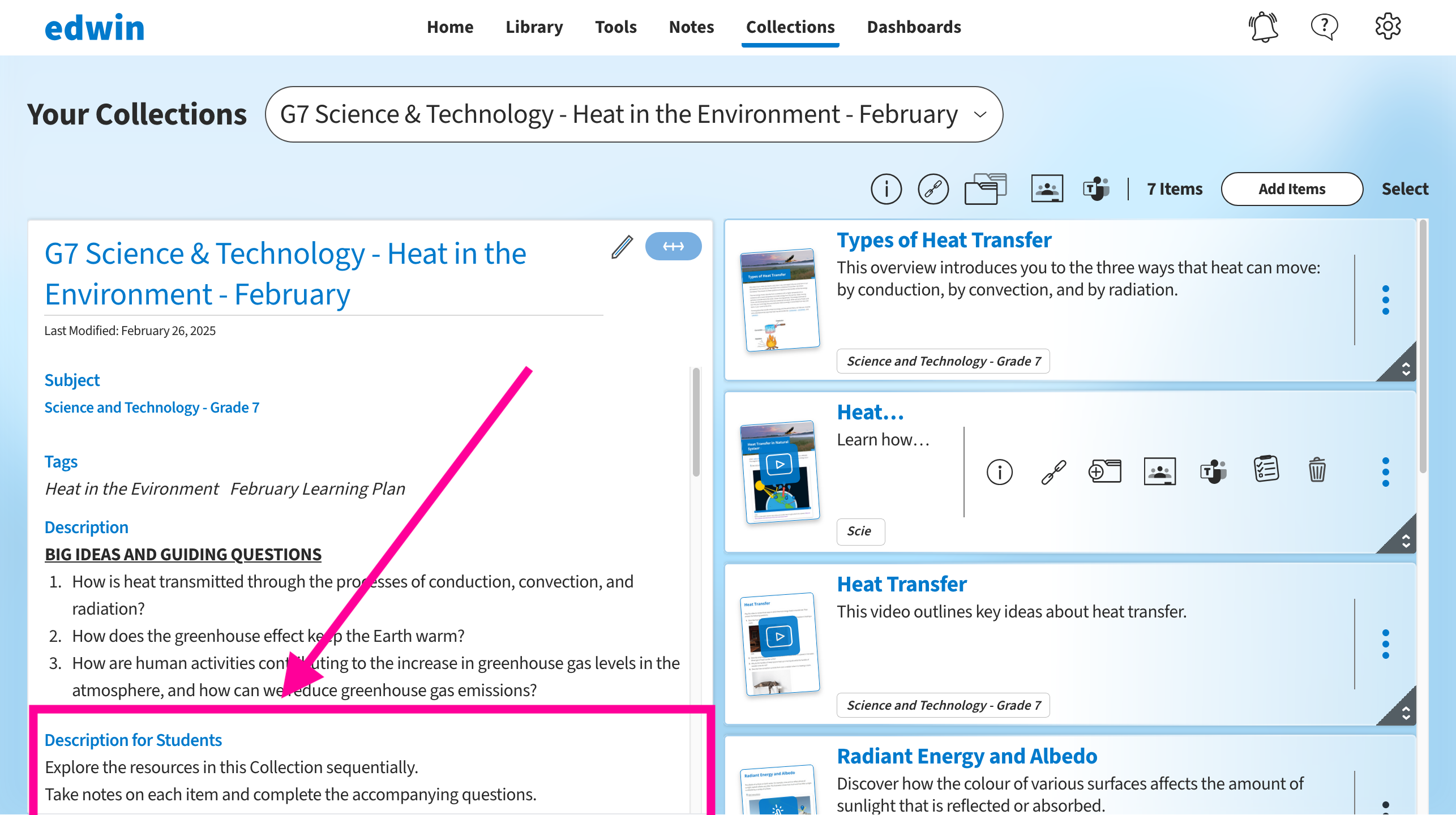Open checklist icon for Heat… item

point(1266,469)
